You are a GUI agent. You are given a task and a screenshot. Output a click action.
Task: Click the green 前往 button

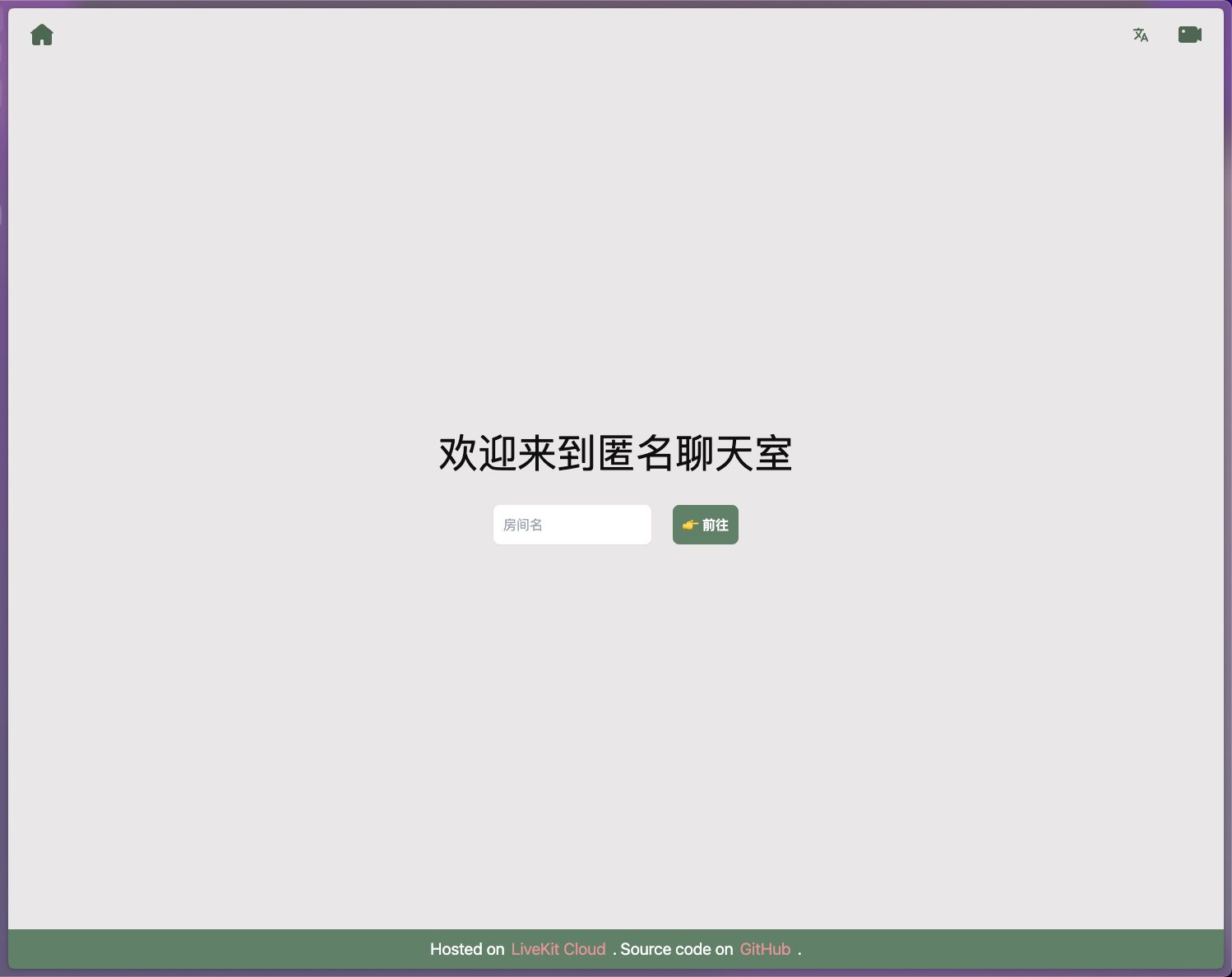pos(706,525)
